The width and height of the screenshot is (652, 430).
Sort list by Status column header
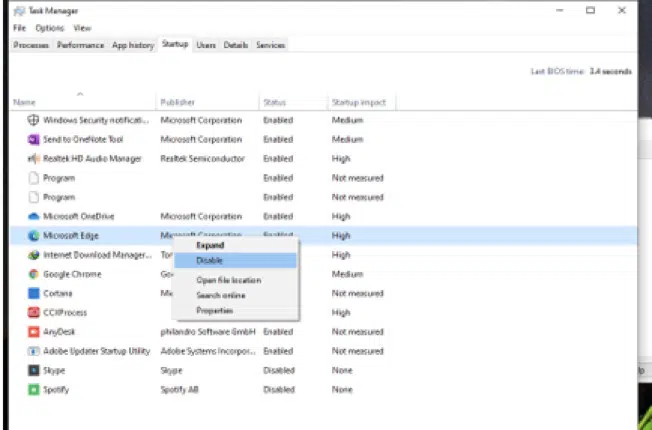[x=275, y=102]
